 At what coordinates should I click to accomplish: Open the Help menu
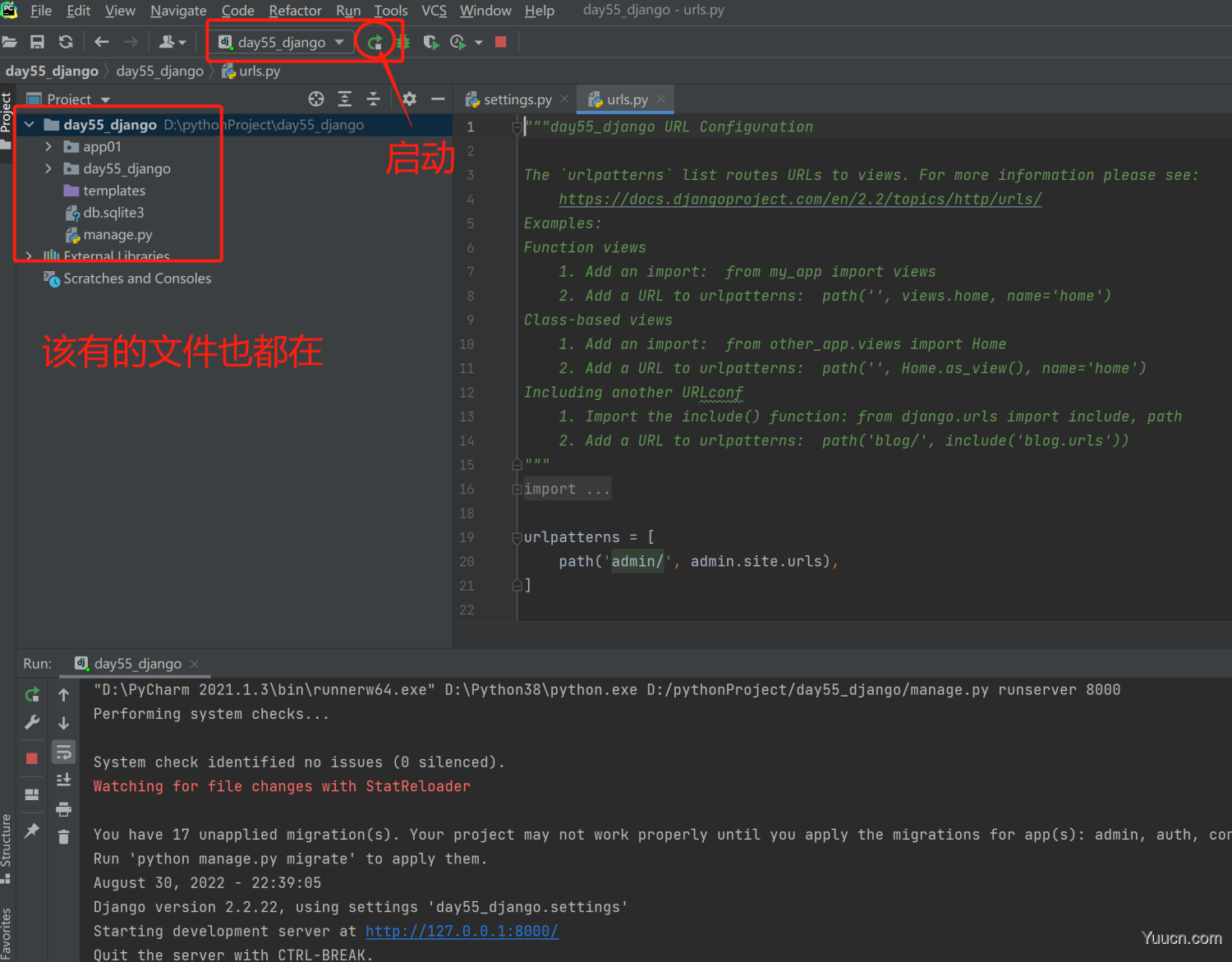[x=540, y=11]
